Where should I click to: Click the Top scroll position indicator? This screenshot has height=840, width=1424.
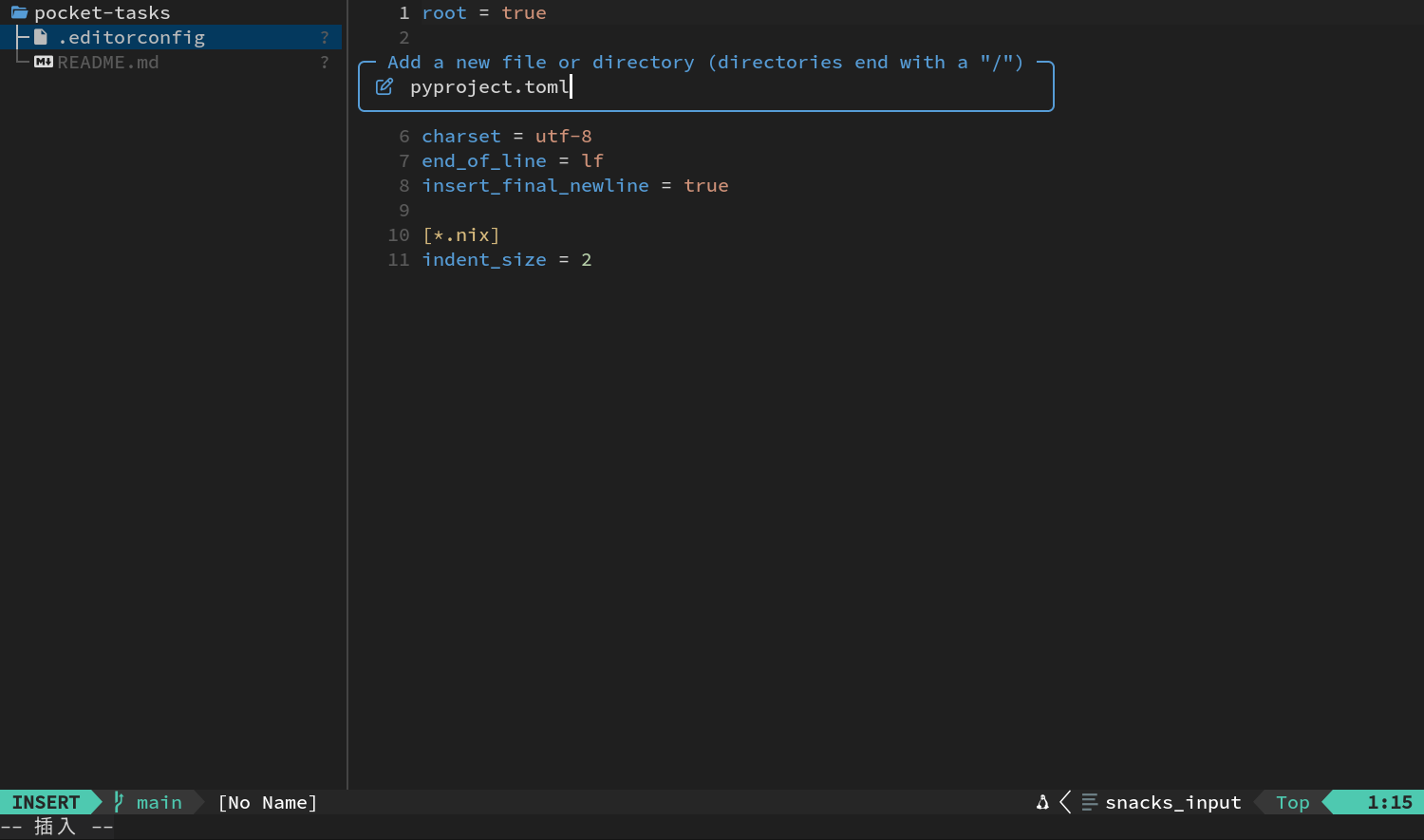coord(1293,802)
